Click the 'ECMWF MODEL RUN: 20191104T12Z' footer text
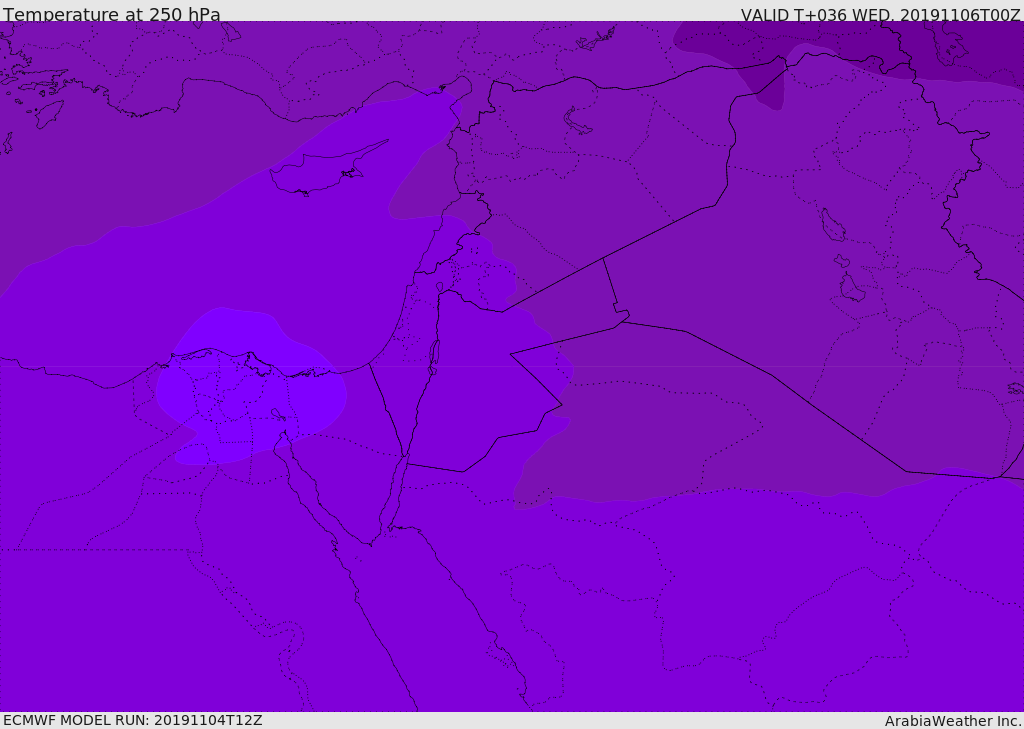The image size is (1024, 729). tap(133, 720)
